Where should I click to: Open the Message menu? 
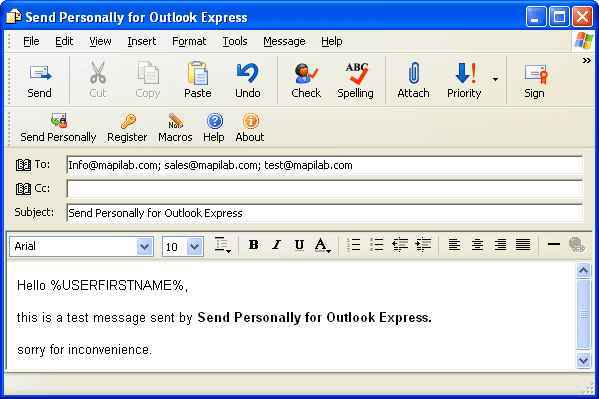tap(284, 41)
